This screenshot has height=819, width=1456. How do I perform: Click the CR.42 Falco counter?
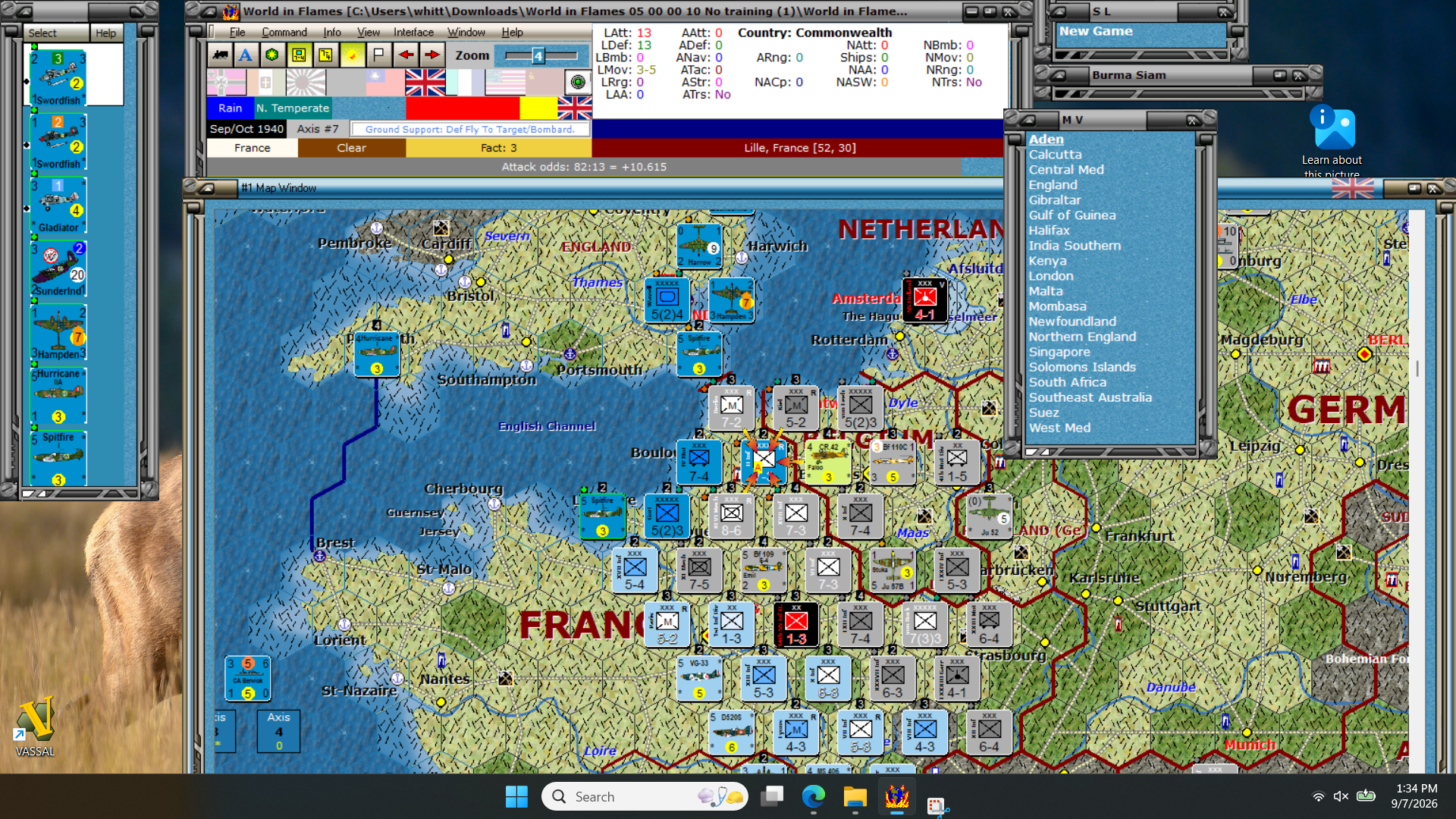coord(828,462)
